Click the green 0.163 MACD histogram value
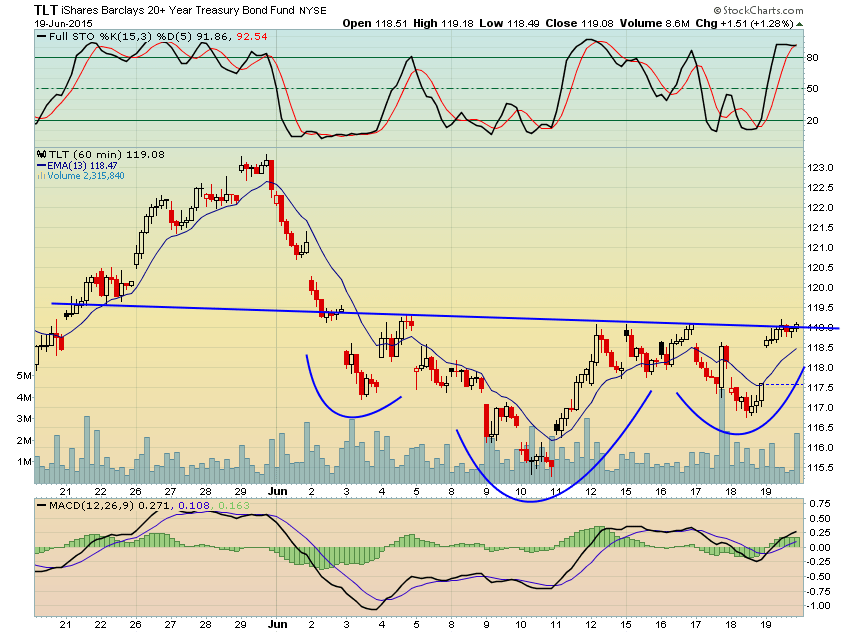The image size is (850, 633). [x=234, y=506]
